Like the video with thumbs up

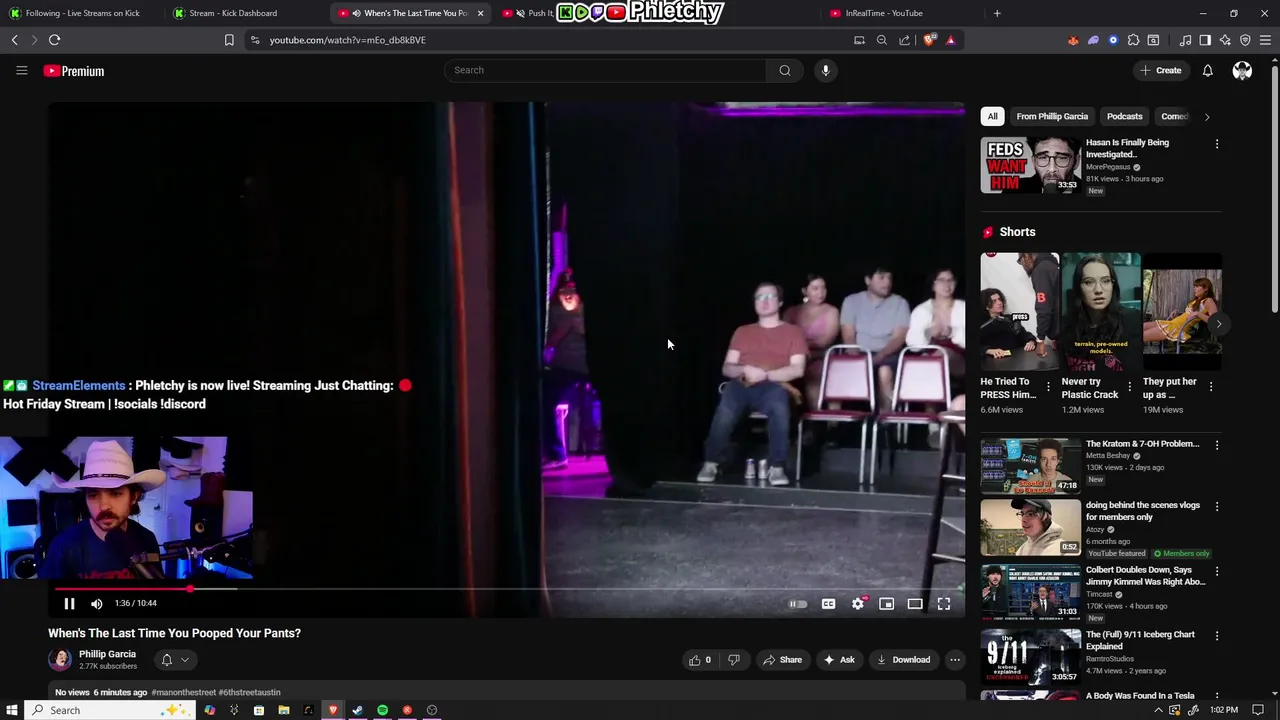point(701,660)
